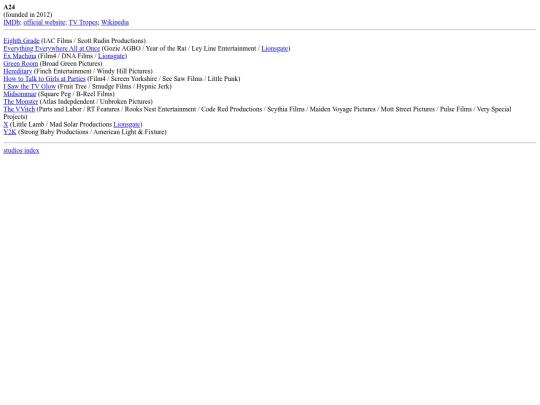This screenshot has height=405, width=540.
Task: Open Everything Everywhere All at Once link
Action: click(x=52, y=49)
